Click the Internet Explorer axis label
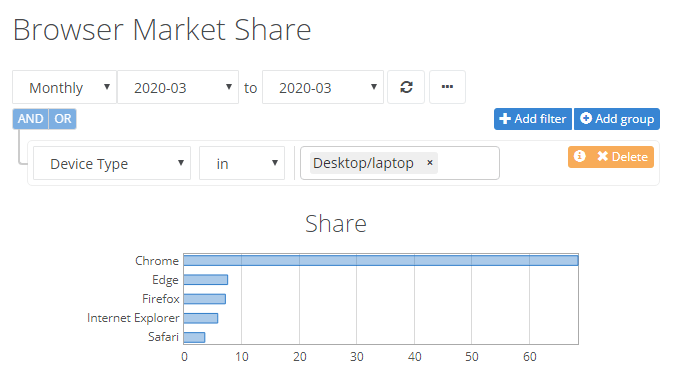 point(133,318)
